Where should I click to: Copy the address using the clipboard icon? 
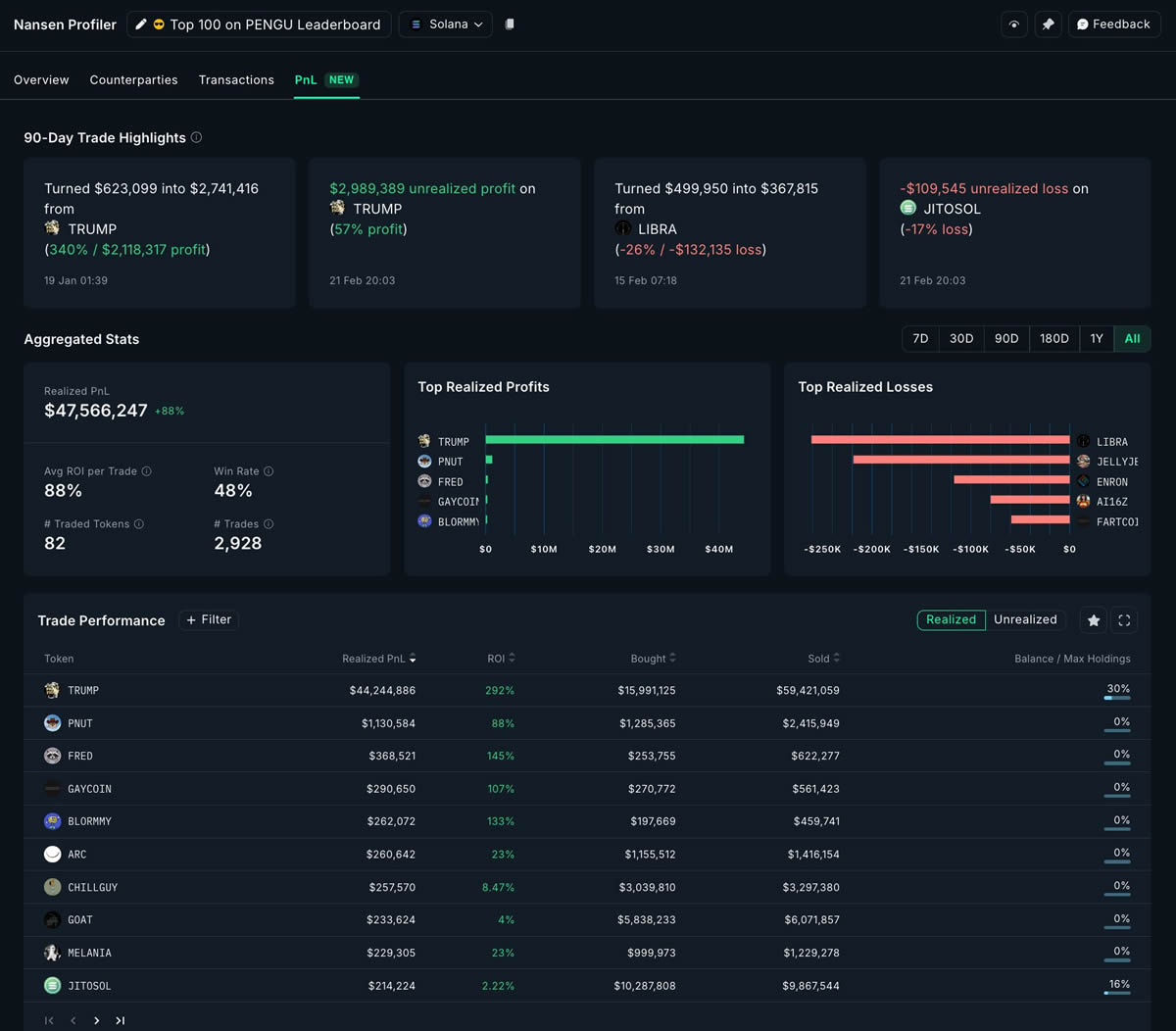510,25
